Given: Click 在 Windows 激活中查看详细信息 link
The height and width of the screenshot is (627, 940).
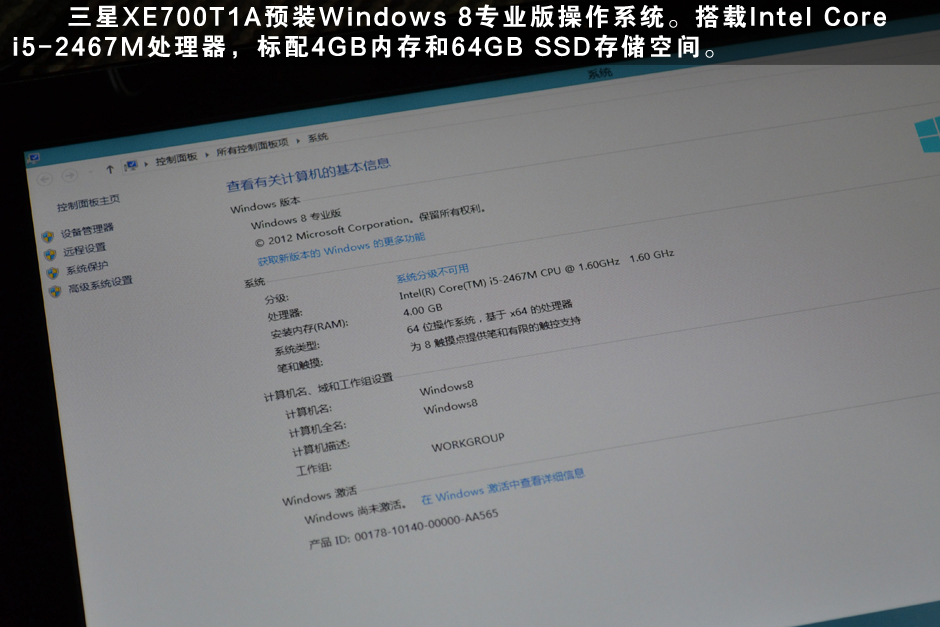Looking at the screenshot, I should click(502, 486).
